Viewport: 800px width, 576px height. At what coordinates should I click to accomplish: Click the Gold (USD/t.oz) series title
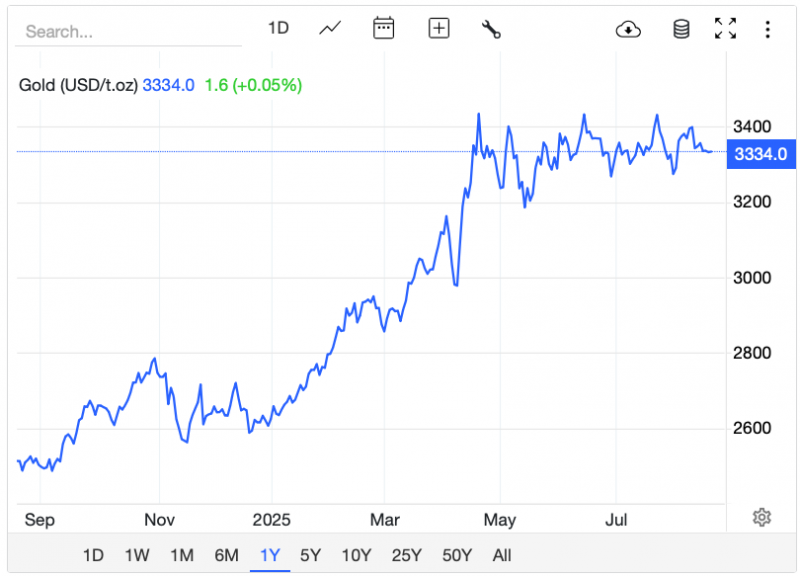(x=78, y=85)
